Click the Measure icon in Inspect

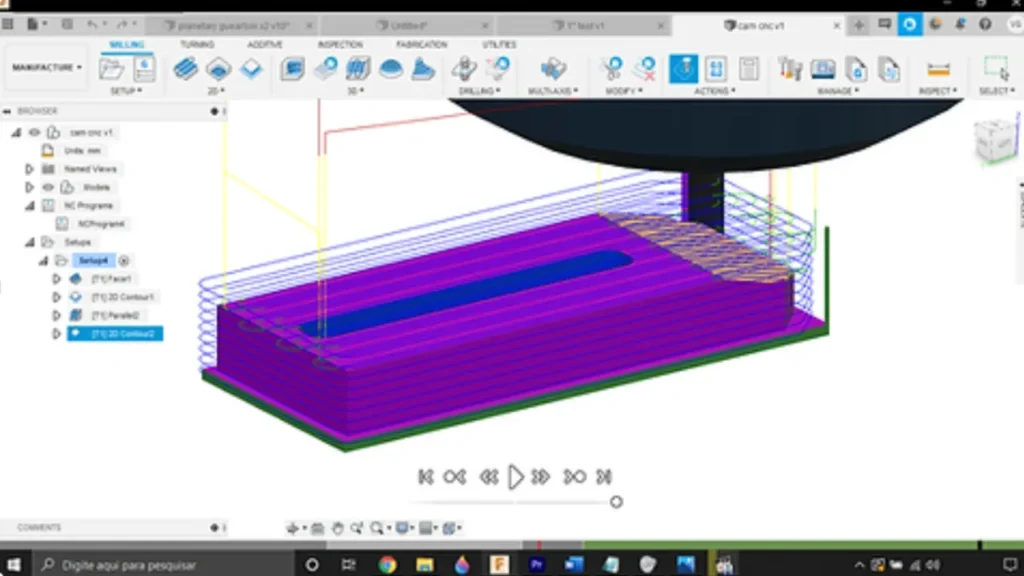[938, 68]
